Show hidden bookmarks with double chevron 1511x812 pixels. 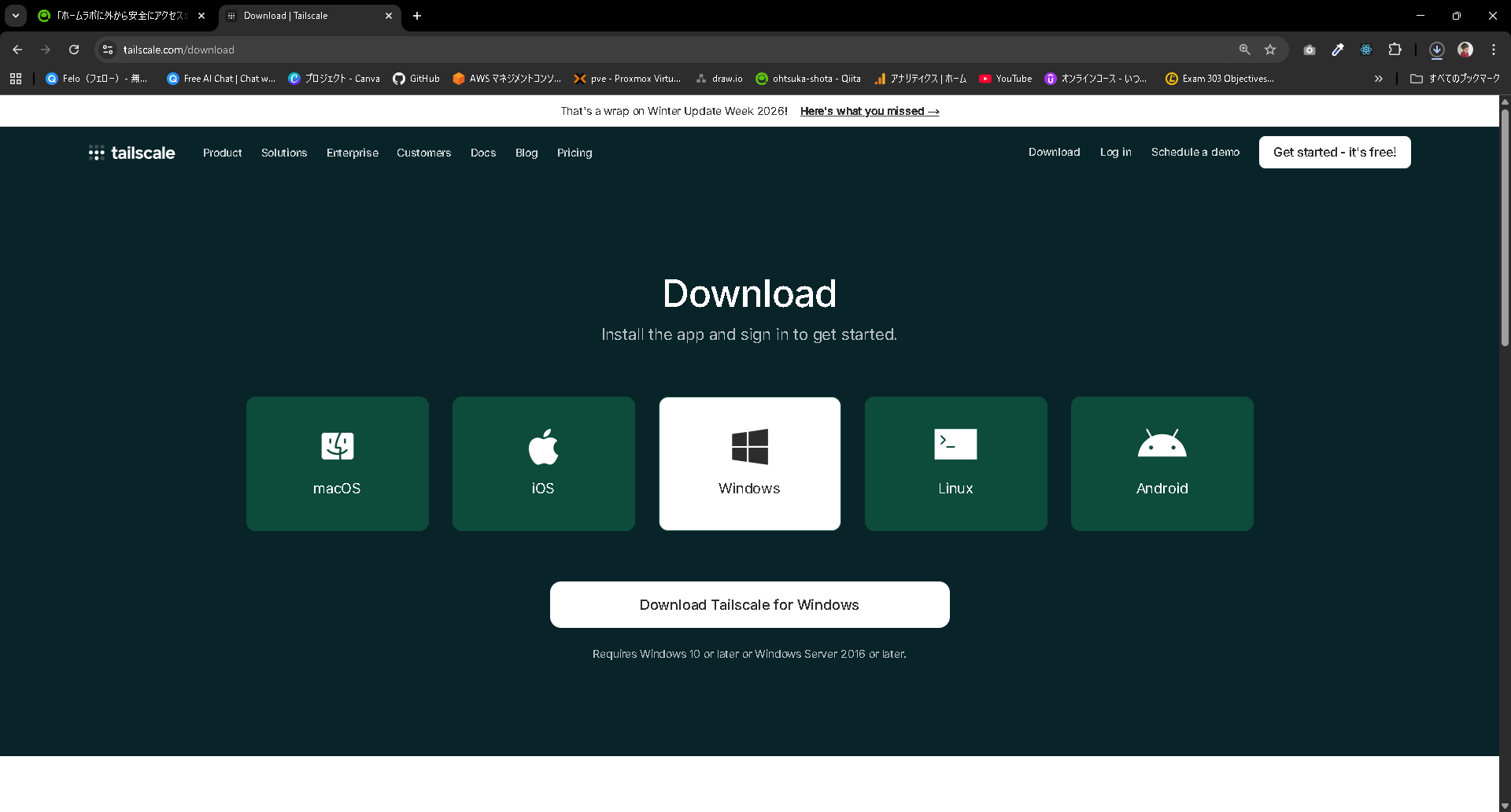click(1379, 79)
